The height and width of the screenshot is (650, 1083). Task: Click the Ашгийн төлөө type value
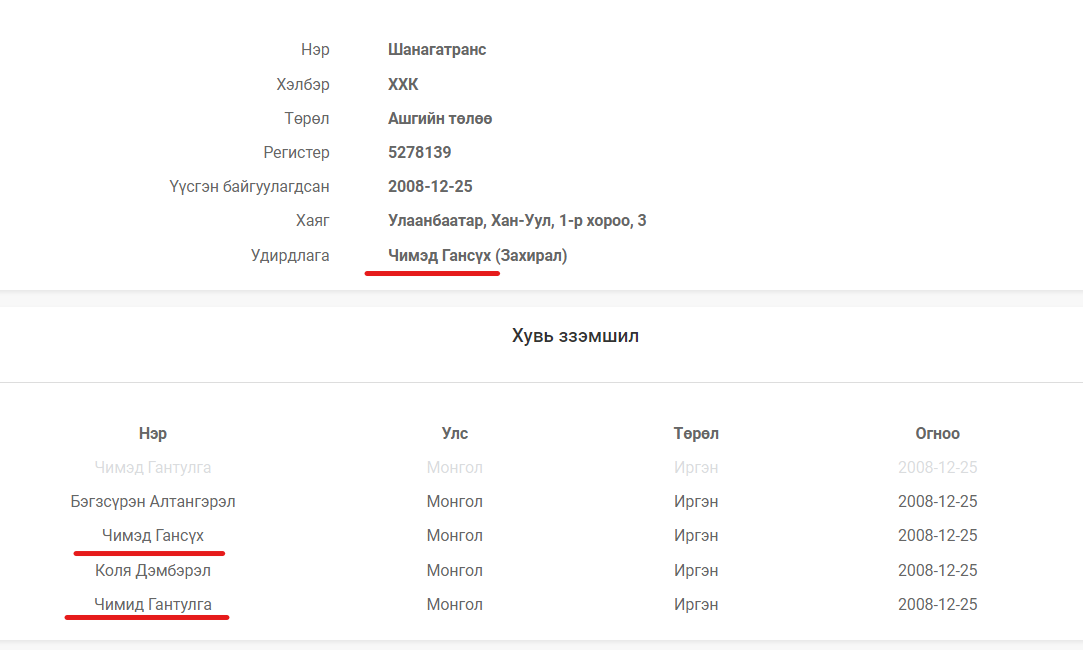(x=439, y=119)
